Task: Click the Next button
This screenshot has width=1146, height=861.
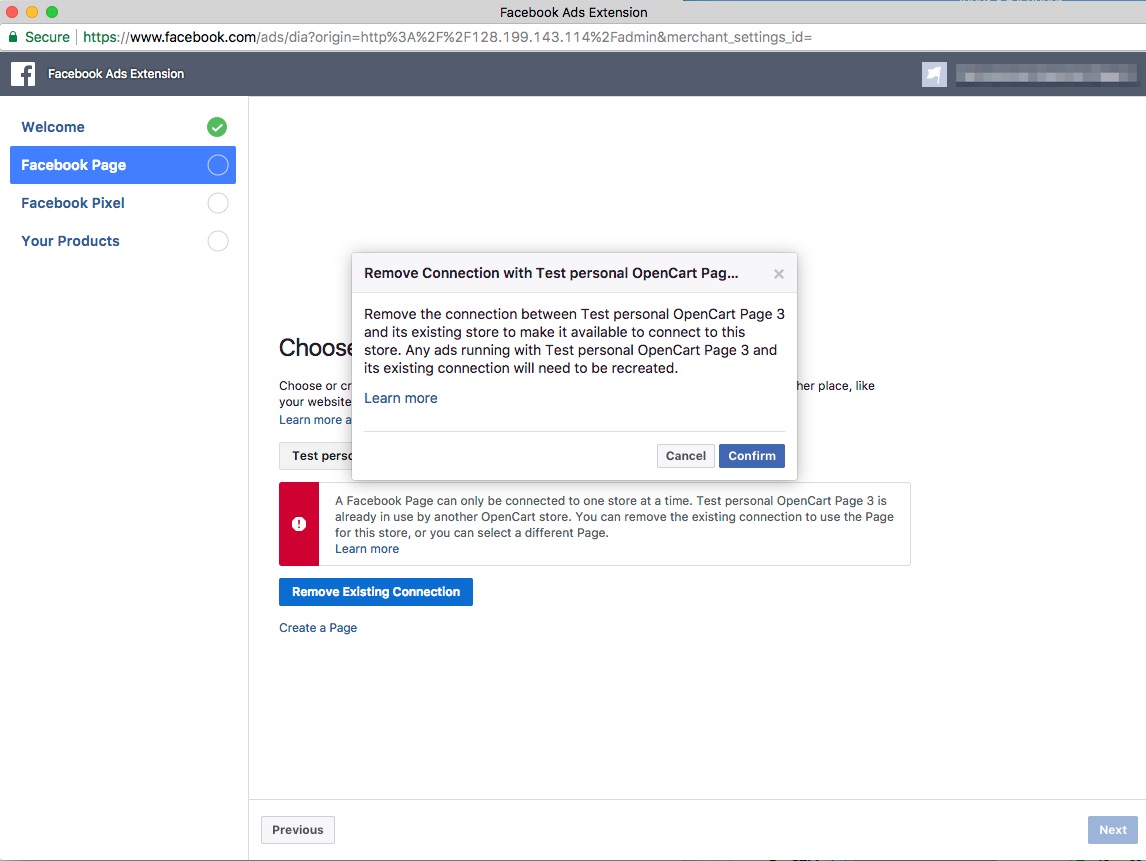Action: click(x=1112, y=830)
